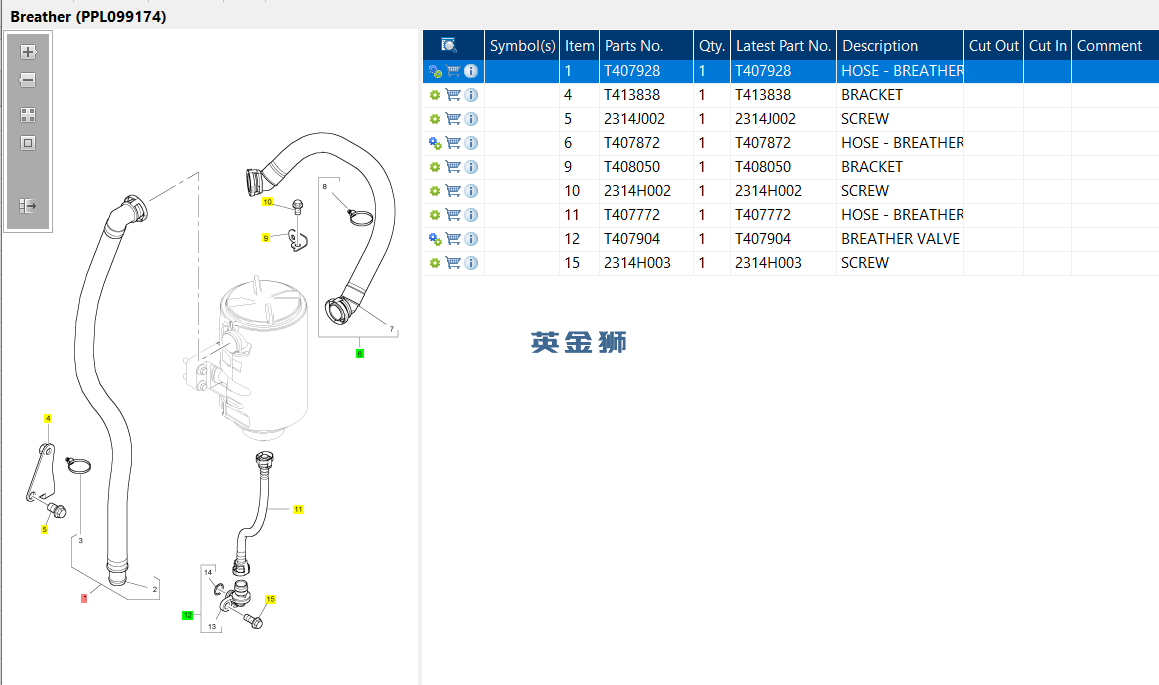The width and height of the screenshot is (1159, 685).
Task: Select green callout 12 in diagram
Action: click(188, 615)
